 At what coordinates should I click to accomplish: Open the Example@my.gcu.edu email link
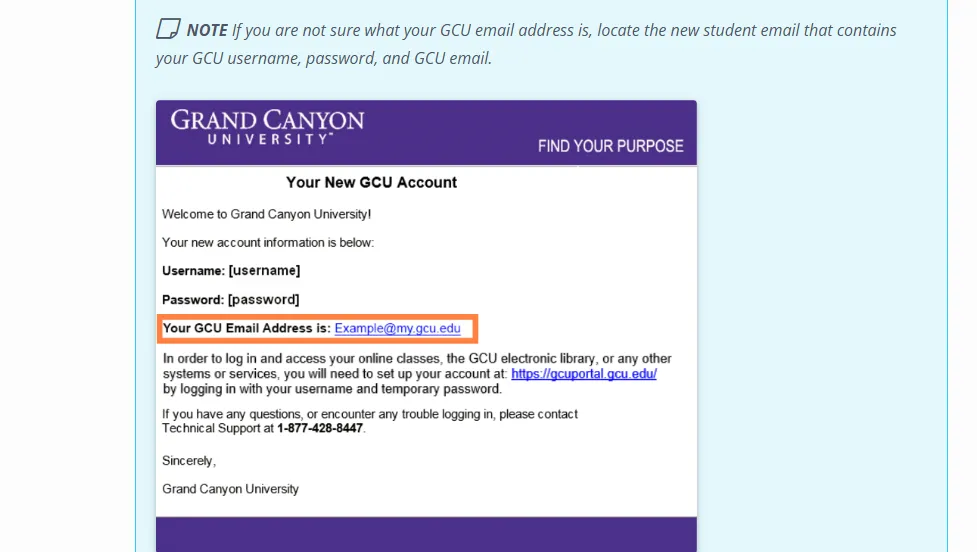tap(398, 328)
